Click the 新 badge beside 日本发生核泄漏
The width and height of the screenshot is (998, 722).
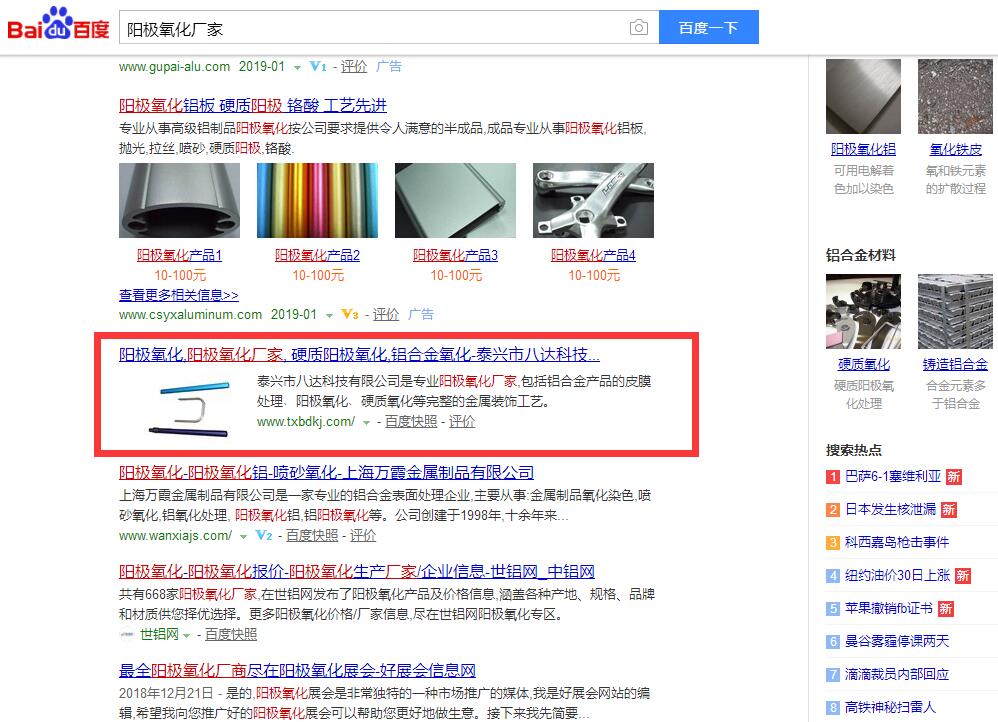click(x=948, y=510)
